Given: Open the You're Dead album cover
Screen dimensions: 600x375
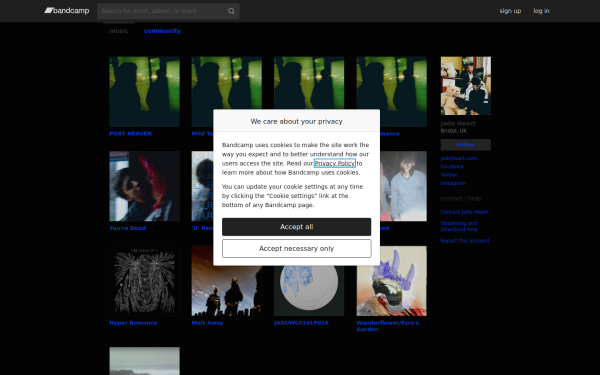Looking at the screenshot, I should coord(145,186).
